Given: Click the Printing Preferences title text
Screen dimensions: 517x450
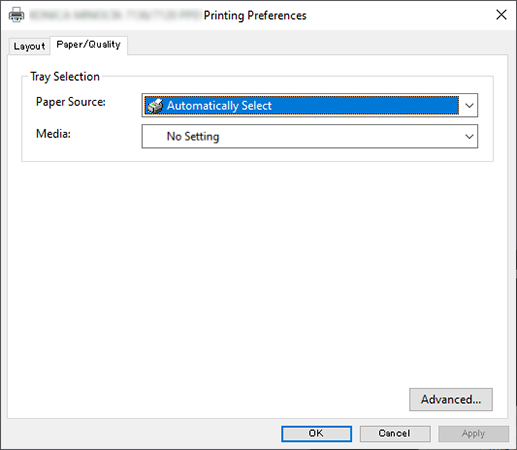Looking at the screenshot, I should pyautogui.click(x=255, y=15).
